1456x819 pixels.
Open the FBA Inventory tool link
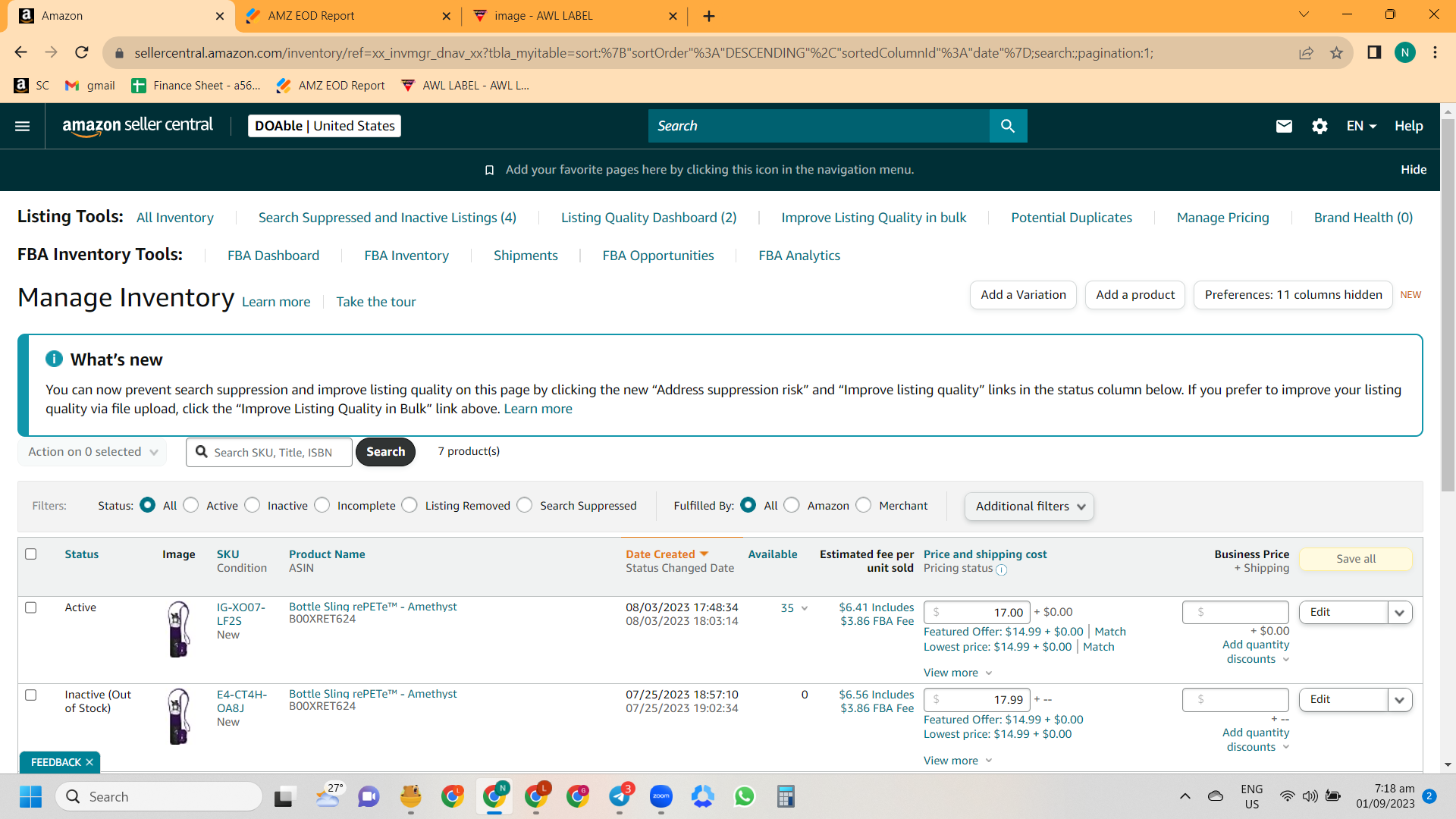click(x=406, y=256)
